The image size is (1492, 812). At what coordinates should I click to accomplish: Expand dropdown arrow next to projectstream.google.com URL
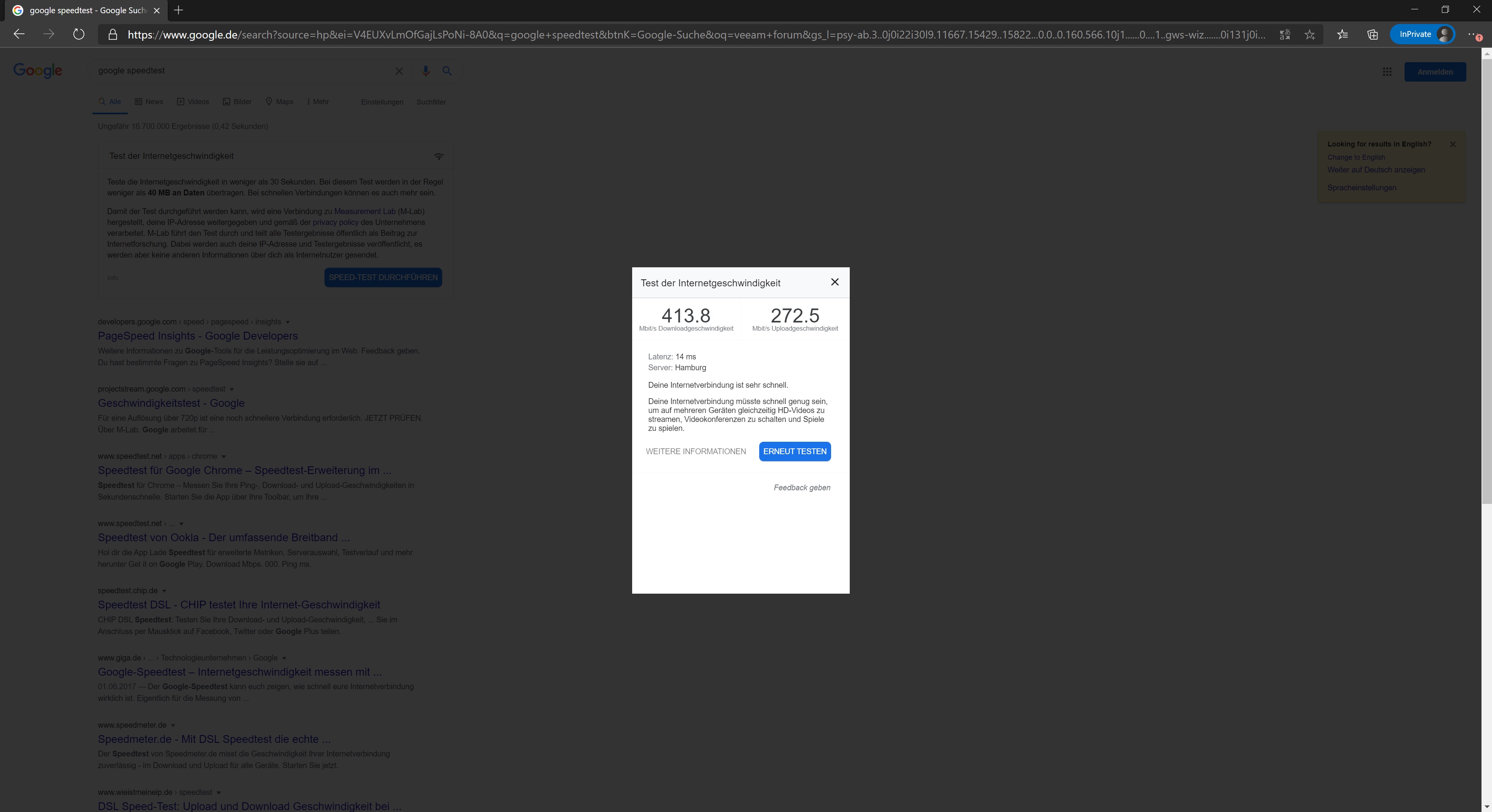tap(232, 389)
